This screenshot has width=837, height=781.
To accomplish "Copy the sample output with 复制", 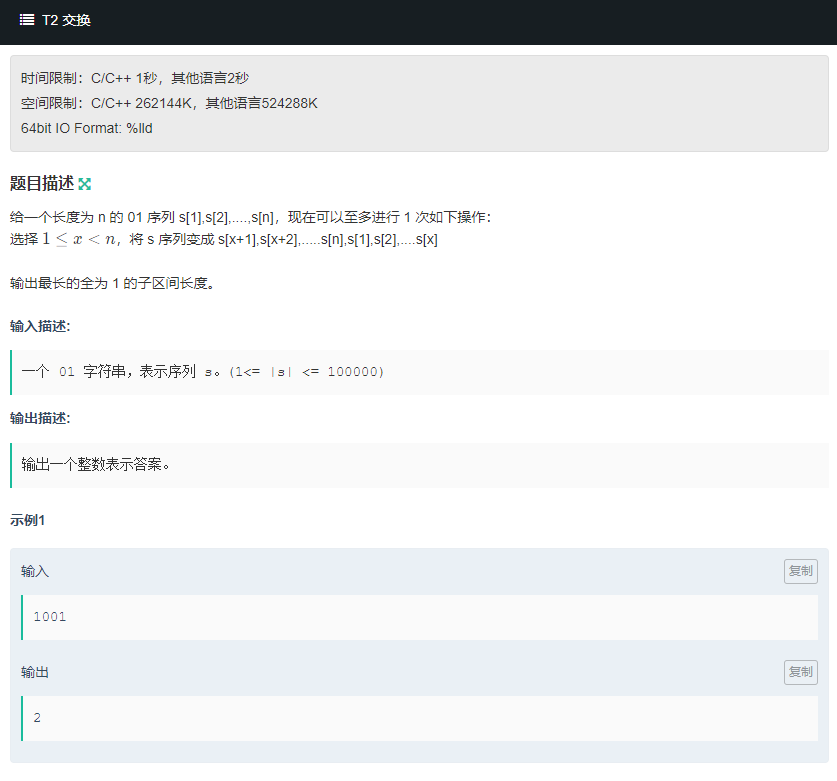I will point(800,672).
